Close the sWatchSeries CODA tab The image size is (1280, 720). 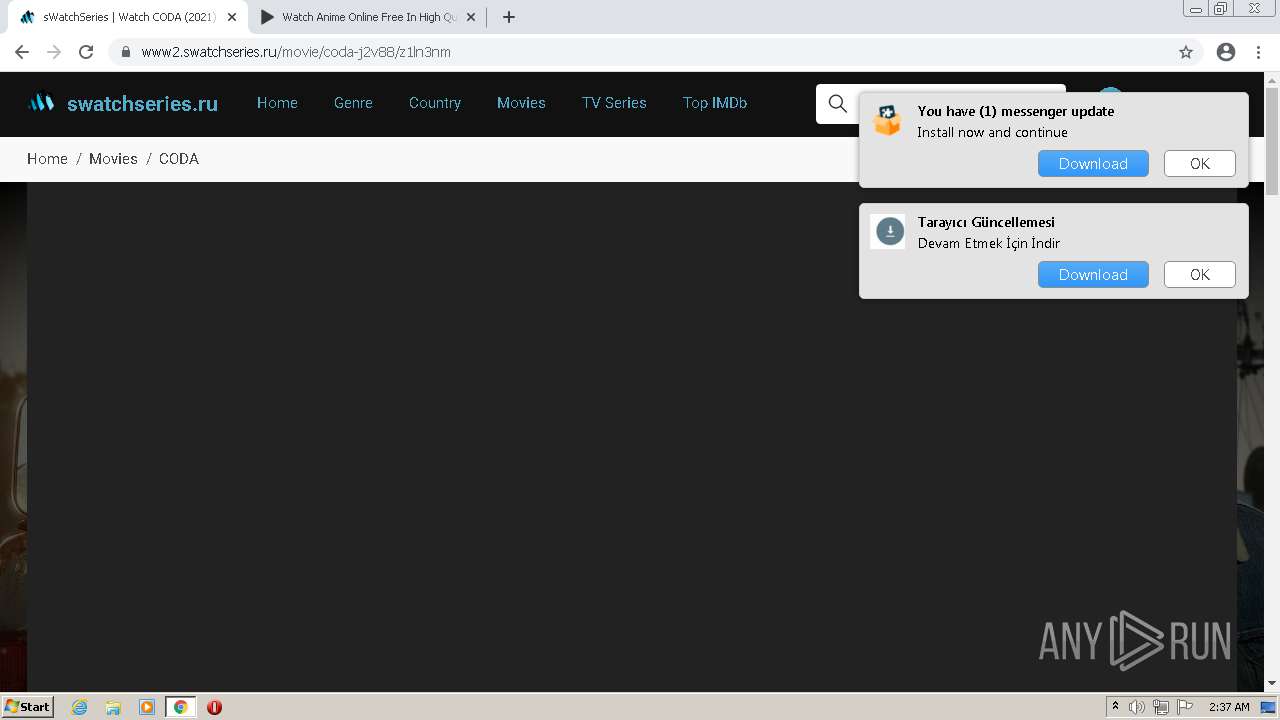click(x=232, y=17)
